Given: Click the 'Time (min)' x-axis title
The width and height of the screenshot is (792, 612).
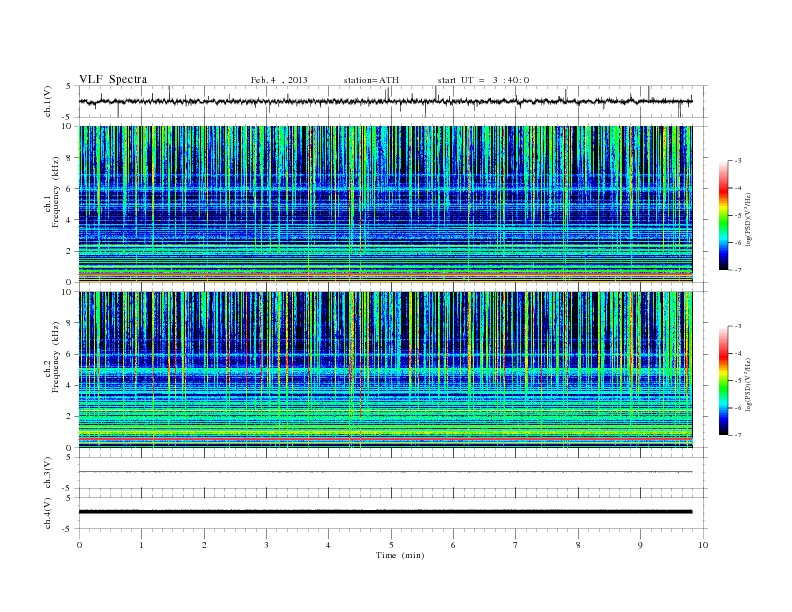Looking at the screenshot, I should 400,555.
